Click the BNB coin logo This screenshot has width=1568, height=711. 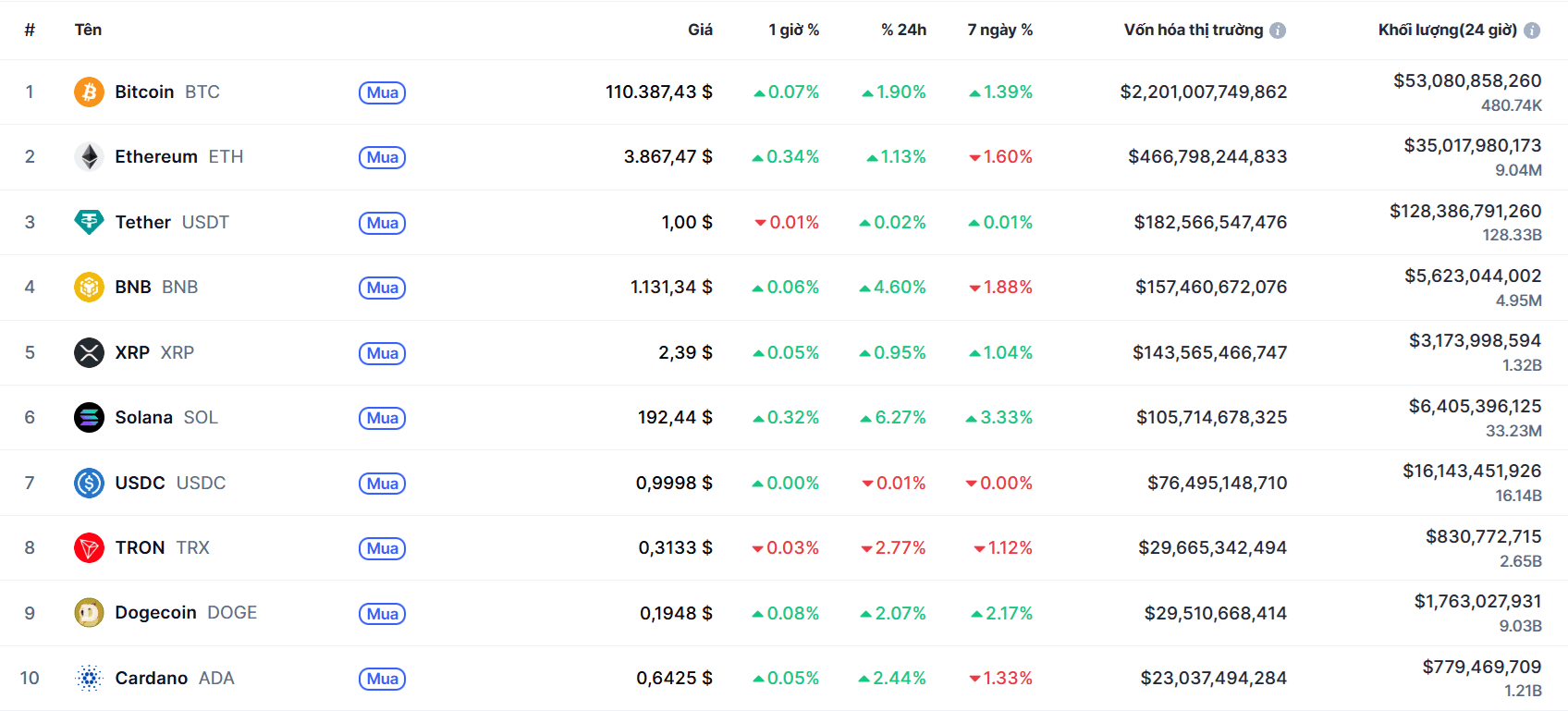[x=89, y=288]
